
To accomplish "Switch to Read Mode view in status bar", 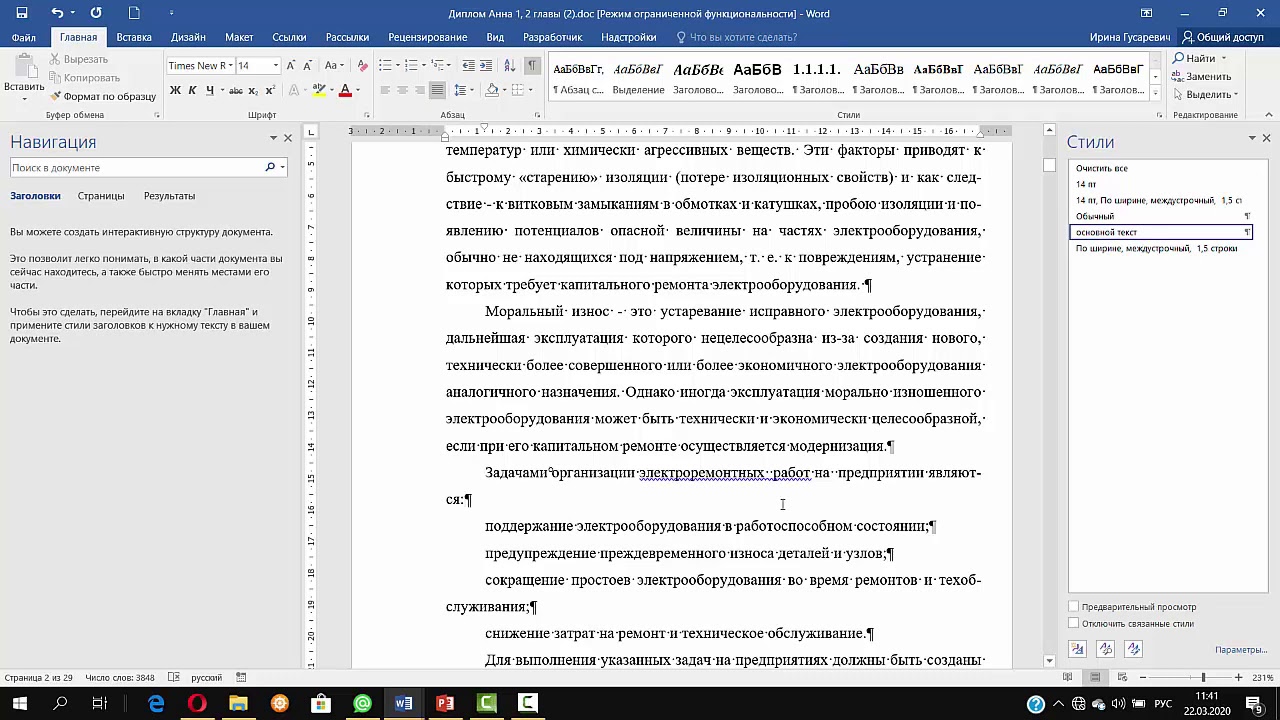I will [1069, 678].
